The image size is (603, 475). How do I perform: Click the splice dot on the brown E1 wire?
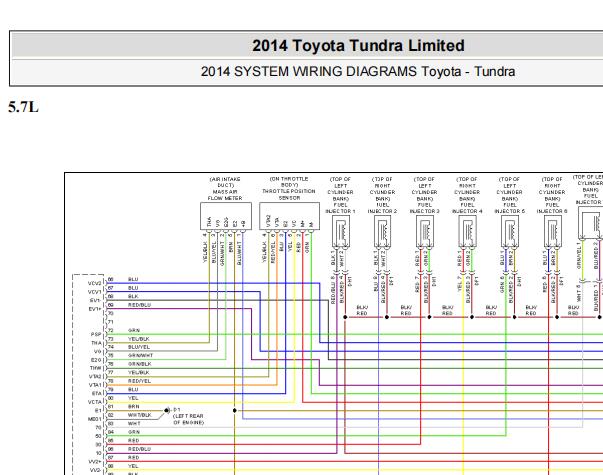(235, 410)
